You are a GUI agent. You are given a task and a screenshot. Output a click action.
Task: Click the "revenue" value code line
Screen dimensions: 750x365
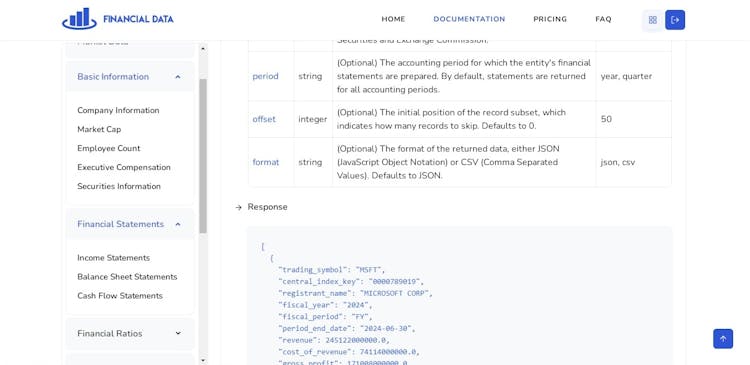[334, 340]
